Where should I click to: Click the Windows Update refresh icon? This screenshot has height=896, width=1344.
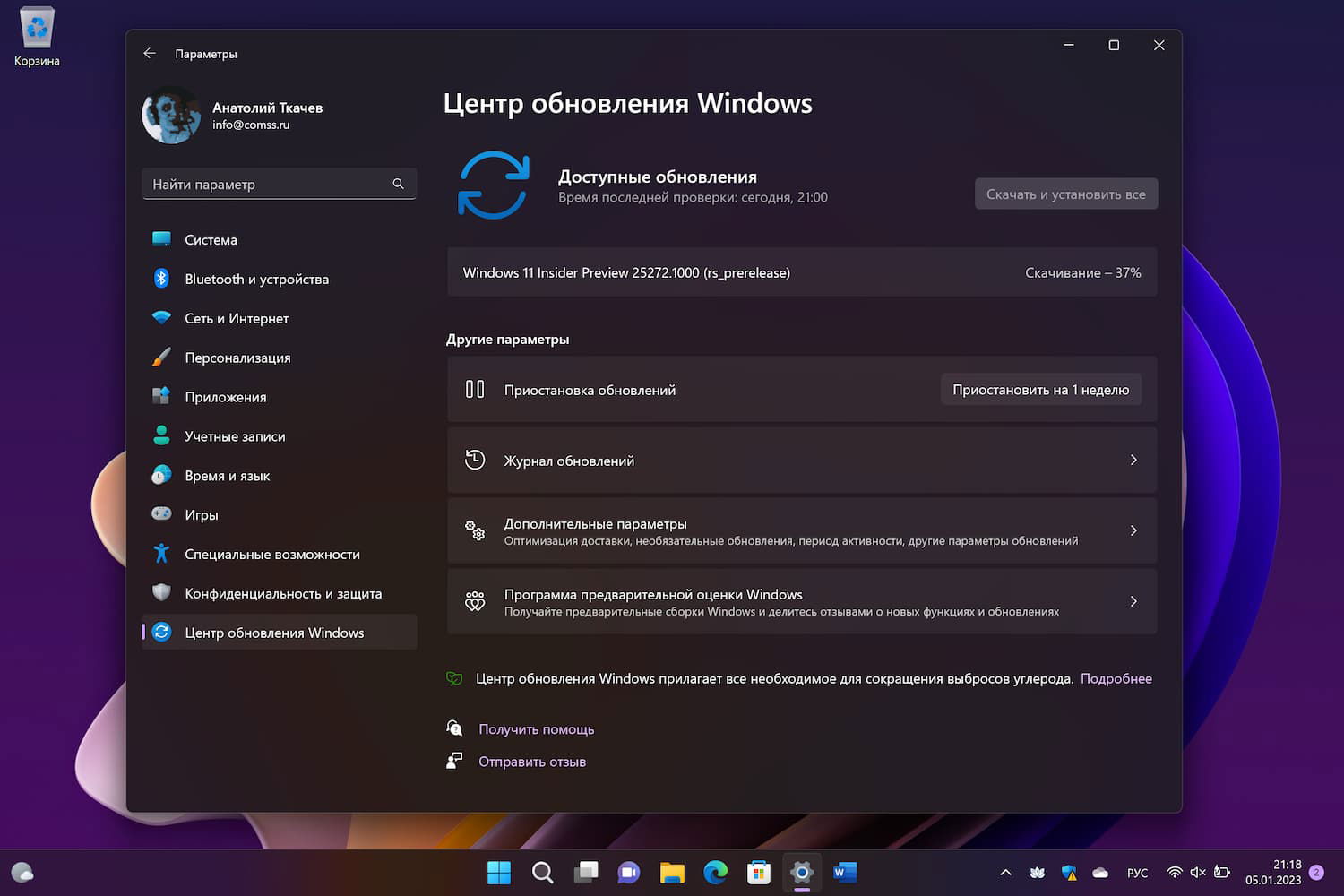coord(494,185)
